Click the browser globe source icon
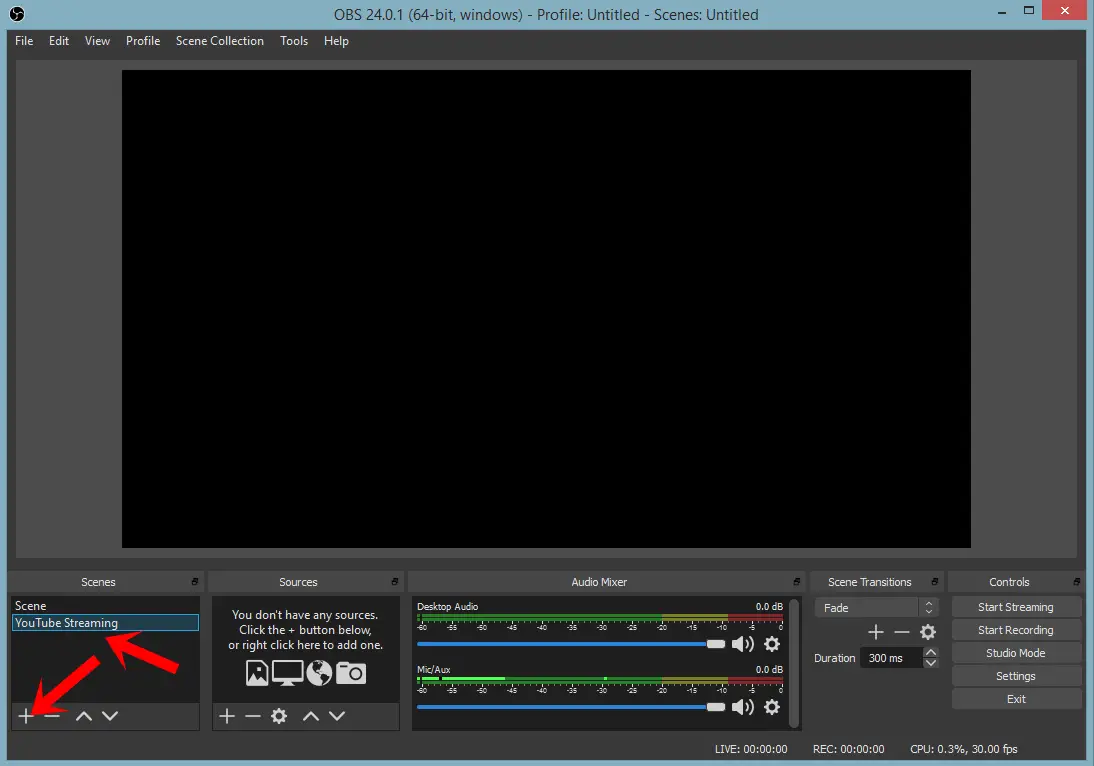The height and width of the screenshot is (766, 1094). tap(319, 673)
